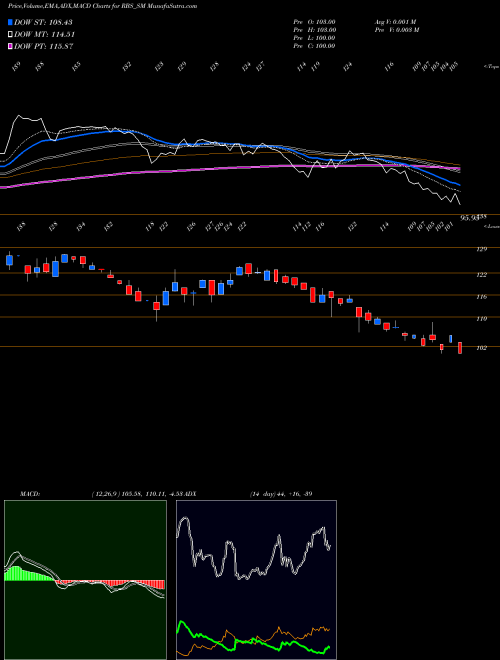Click the 116 price axis label

(x=481, y=297)
